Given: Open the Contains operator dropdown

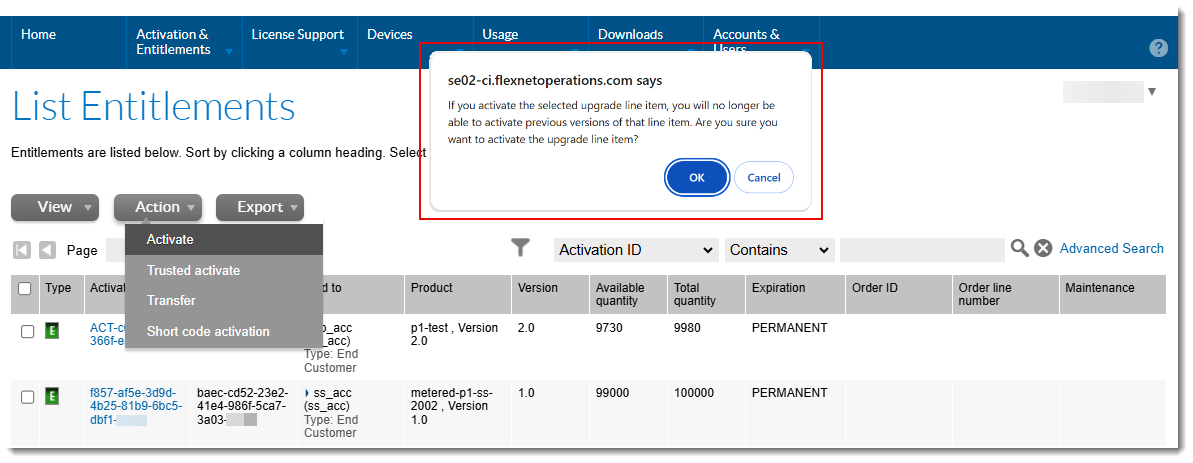Looking at the screenshot, I should (779, 250).
